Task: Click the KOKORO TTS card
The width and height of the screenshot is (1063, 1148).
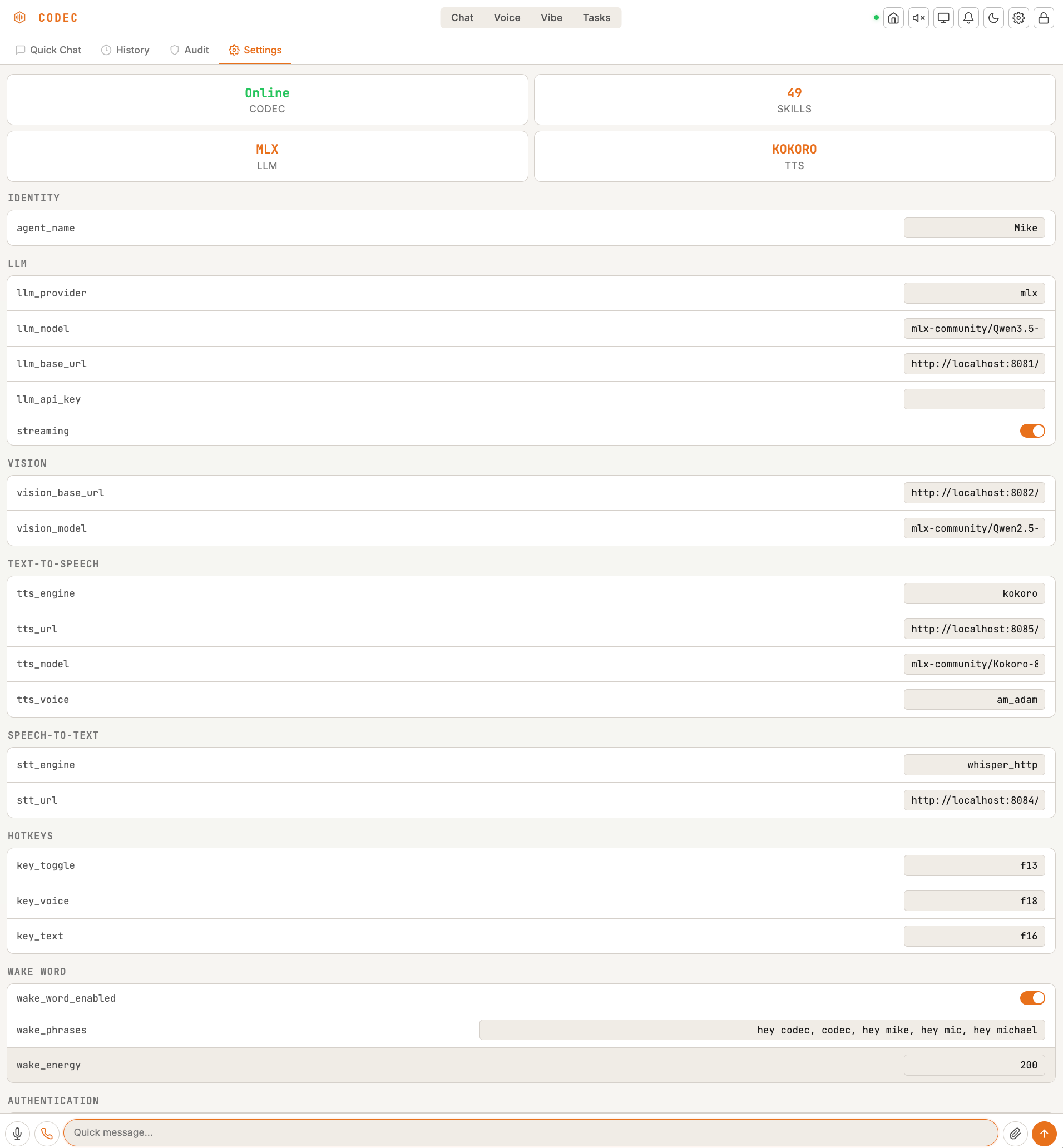Action: tap(794, 156)
